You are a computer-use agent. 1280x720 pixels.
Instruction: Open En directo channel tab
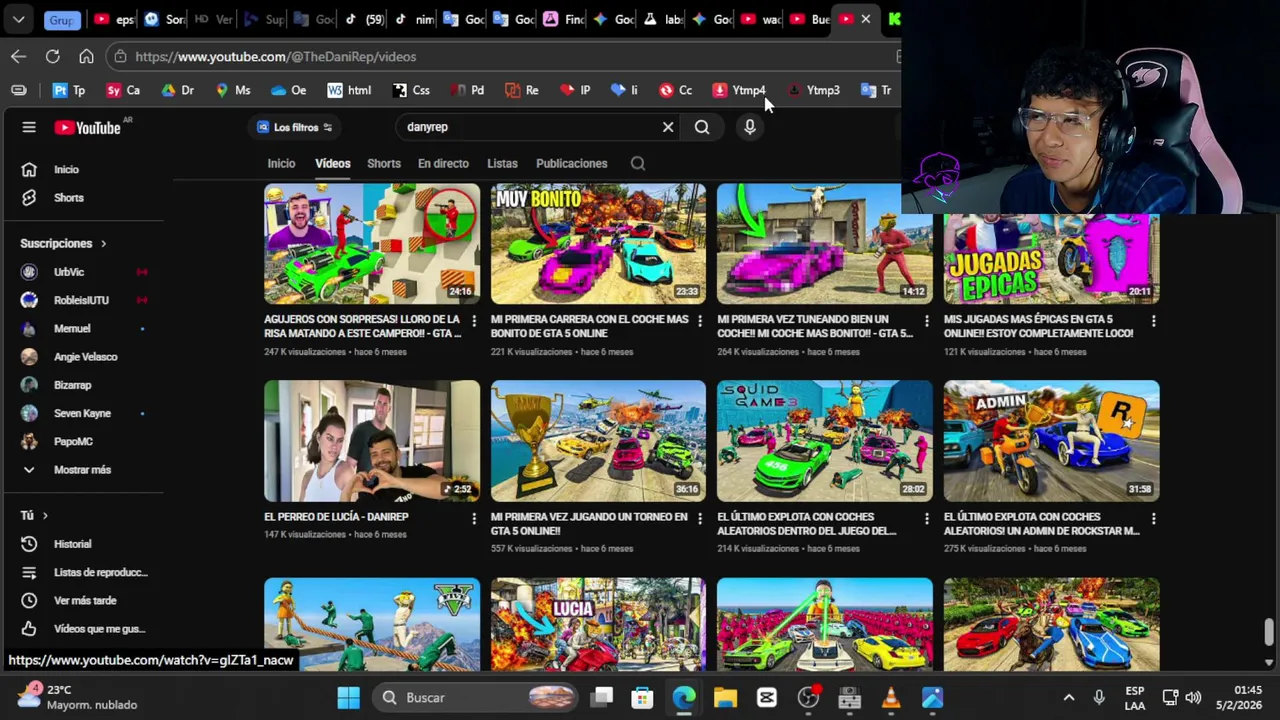pos(443,163)
